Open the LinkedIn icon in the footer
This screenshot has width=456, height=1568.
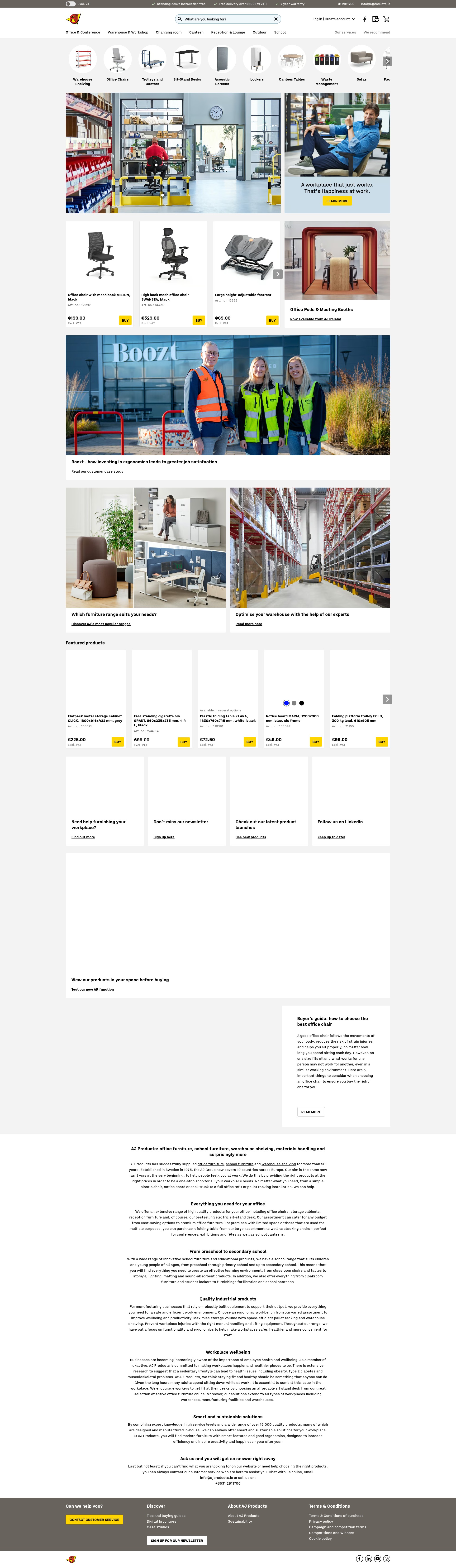click(x=368, y=1559)
